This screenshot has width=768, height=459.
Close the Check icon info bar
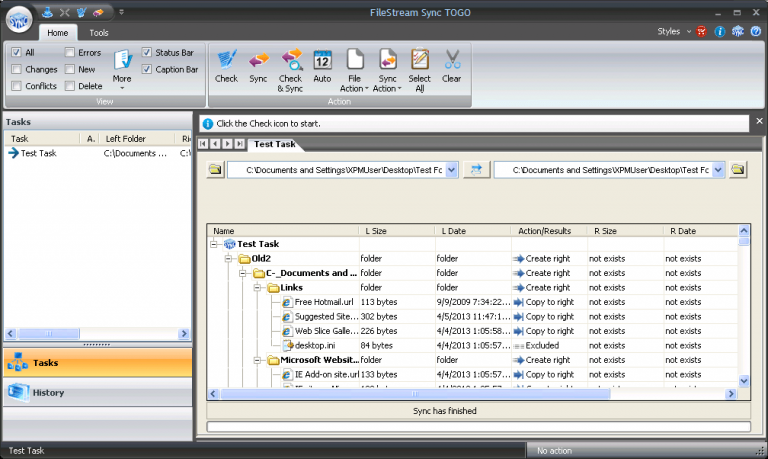[x=759, y=121]
